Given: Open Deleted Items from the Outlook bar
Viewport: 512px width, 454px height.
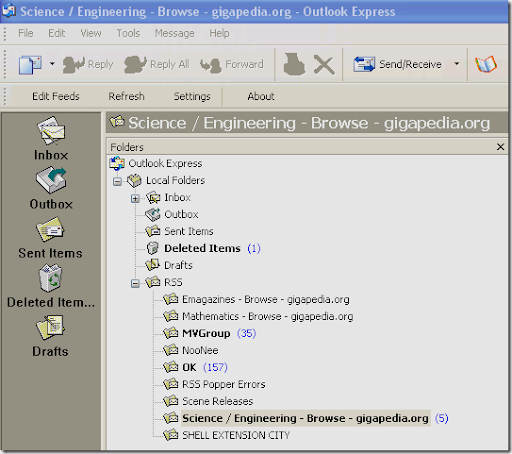Looking at the screenshot, I should coord(51,286).
